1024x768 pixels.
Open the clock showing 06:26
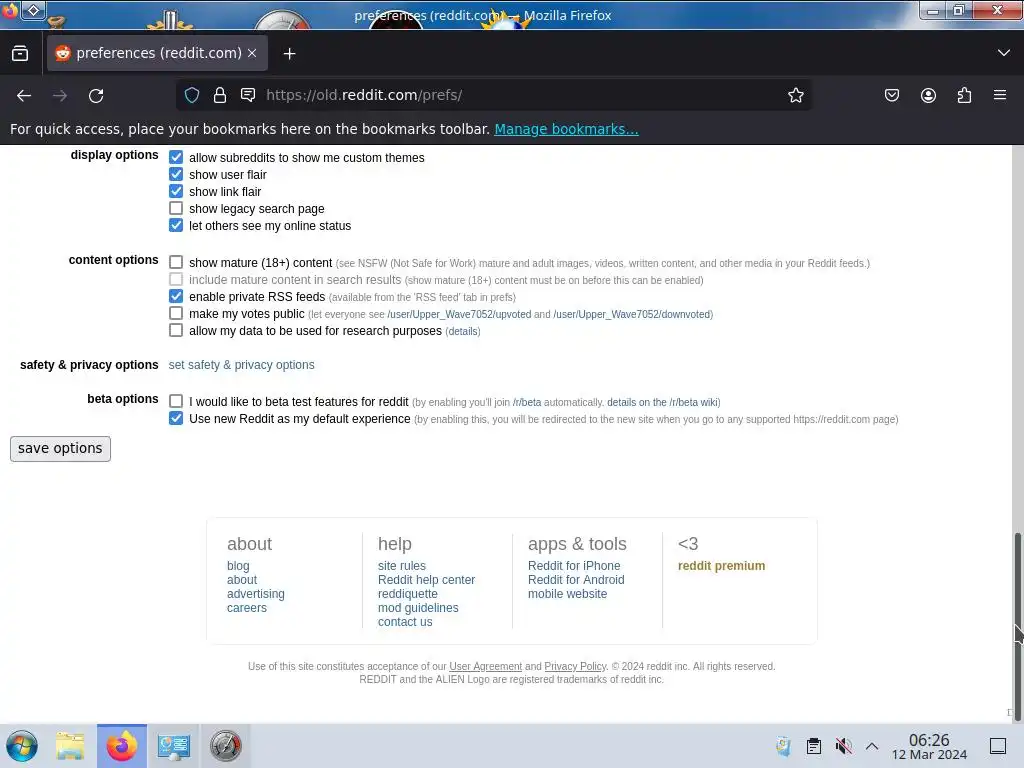[x=929, y=746]
